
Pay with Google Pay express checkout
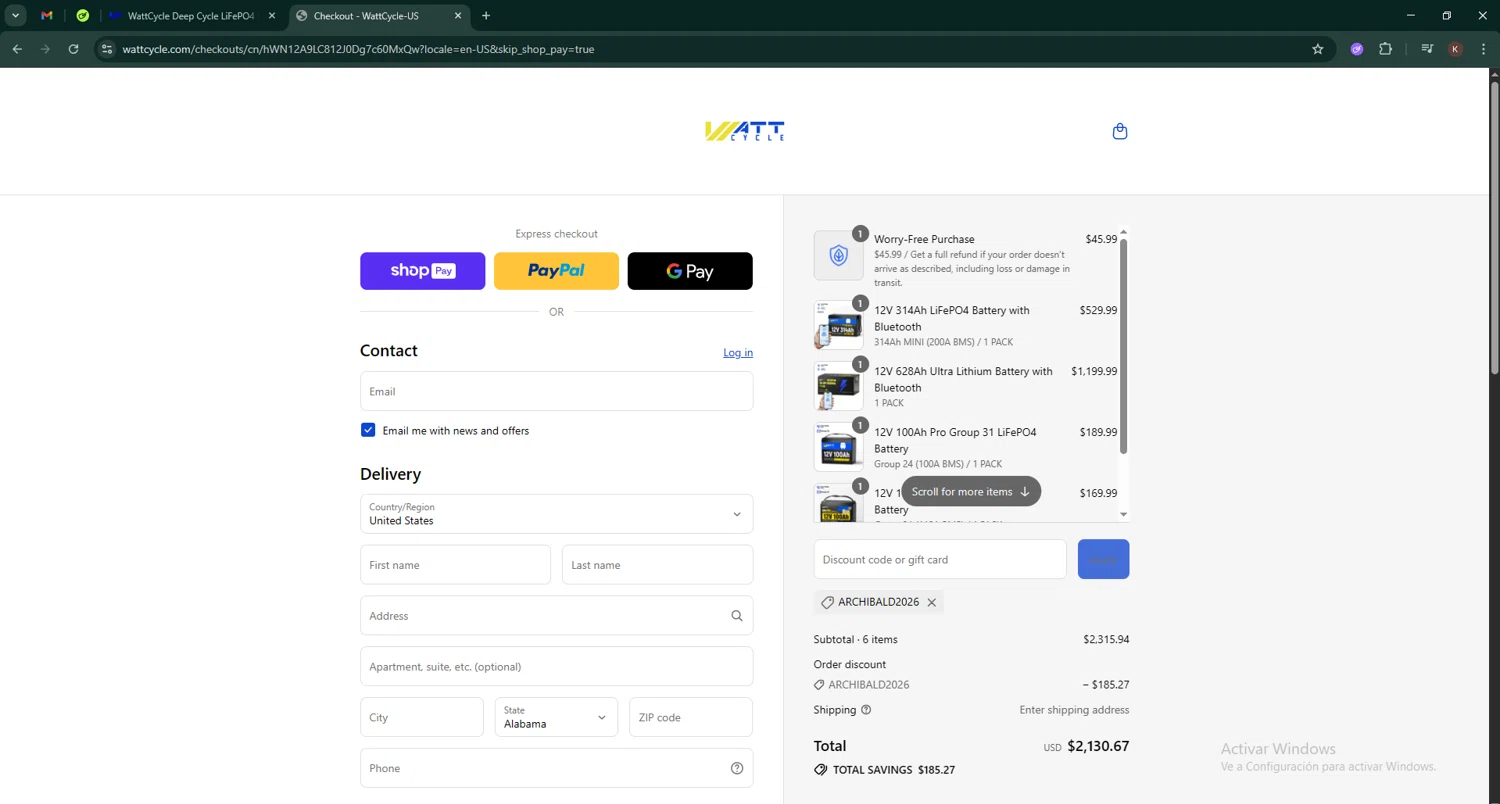click(x=690, y=271)
